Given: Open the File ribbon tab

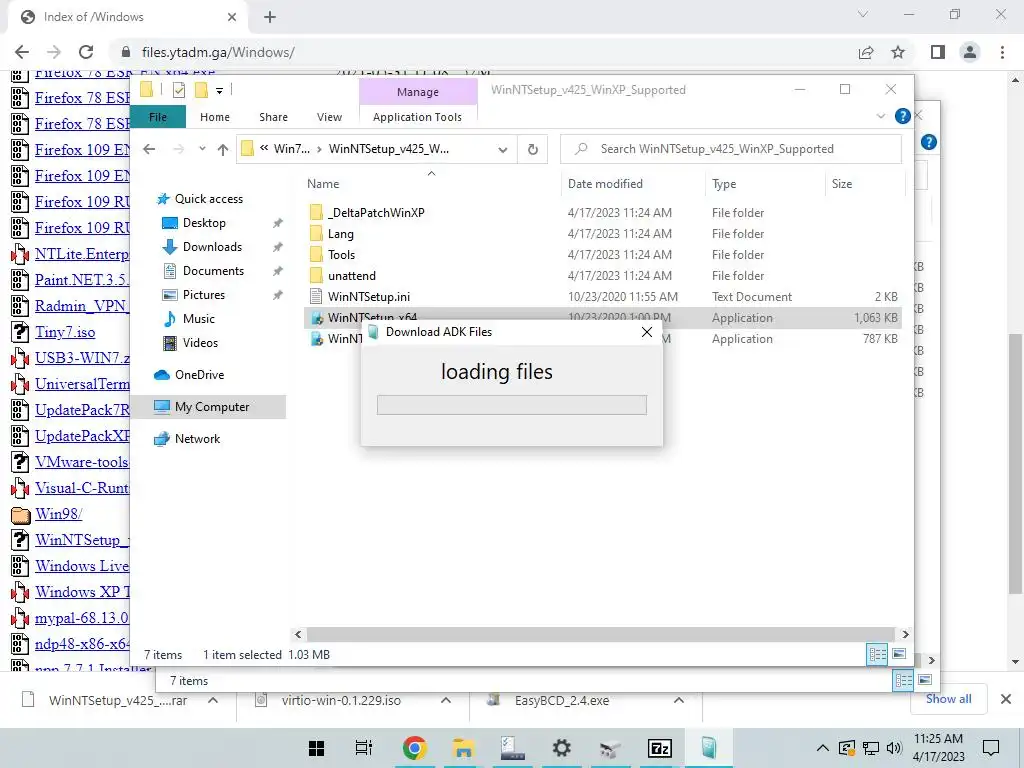Looking at the screenshot, I should (x=158, y=117).
